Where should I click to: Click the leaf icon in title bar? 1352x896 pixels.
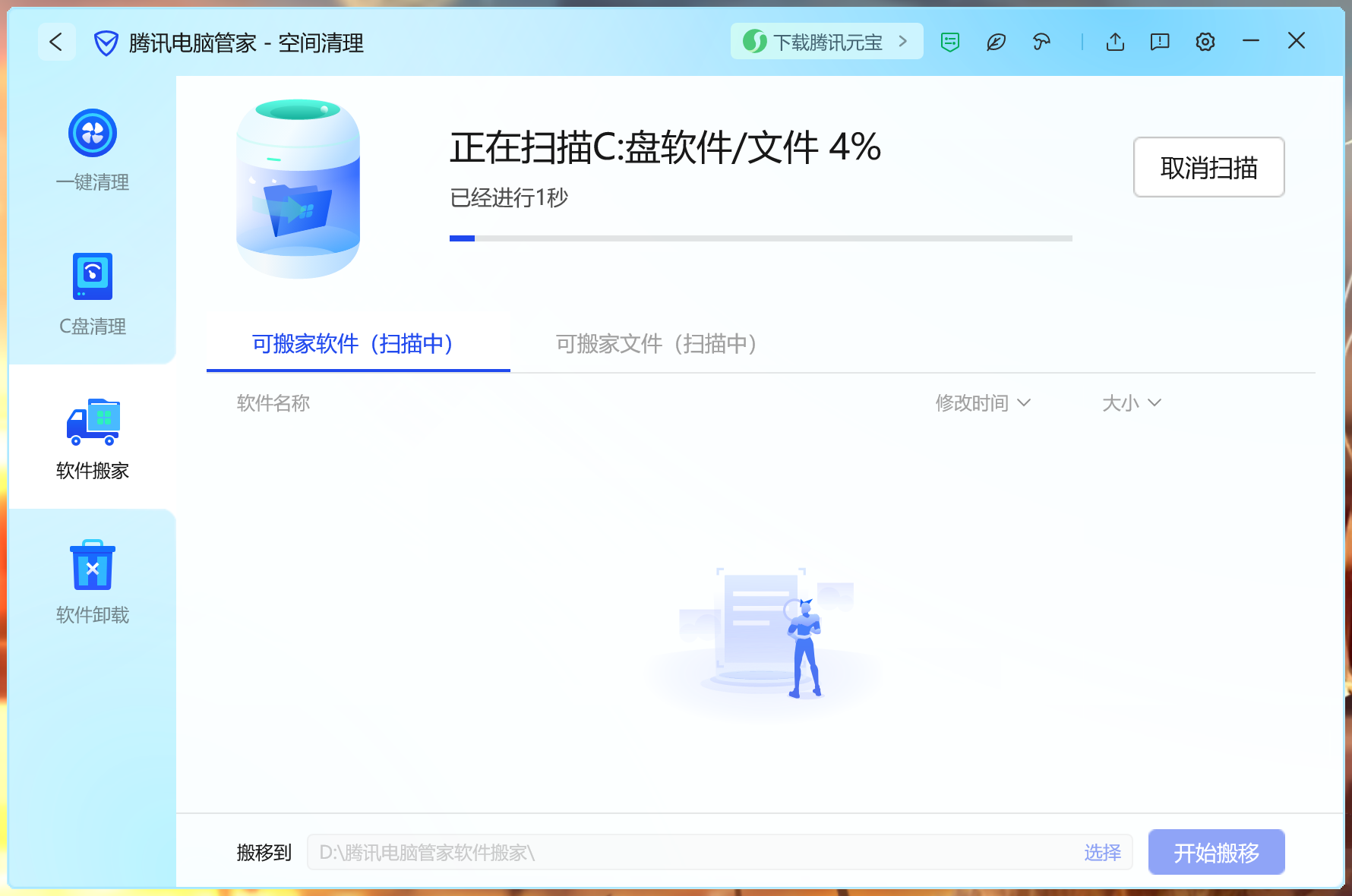click(x=996, y=42)
